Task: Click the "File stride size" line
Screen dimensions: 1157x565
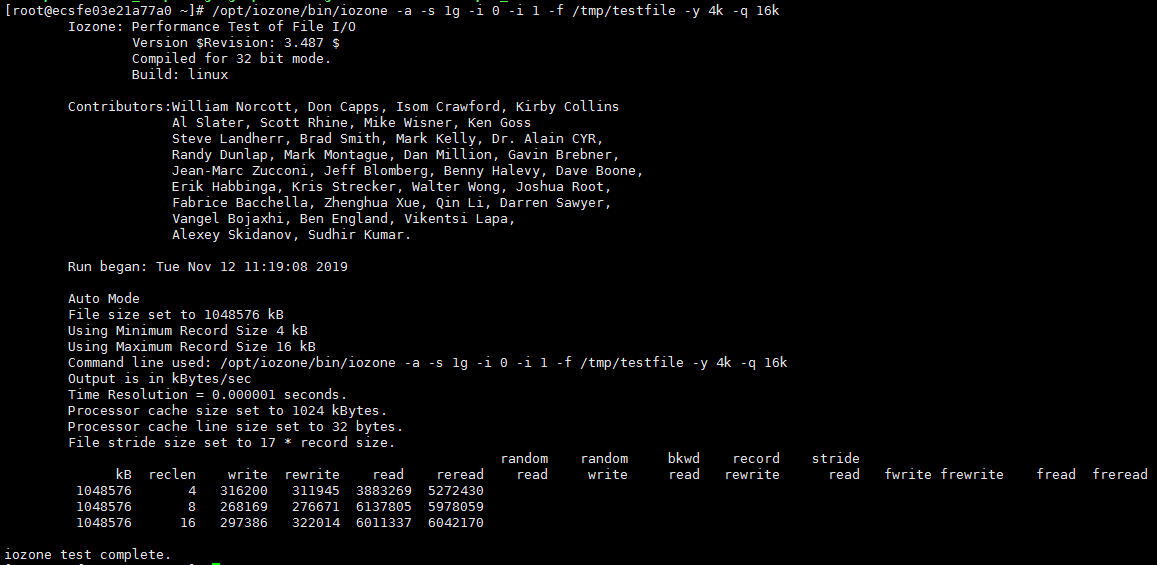Action: click(231, 442)
